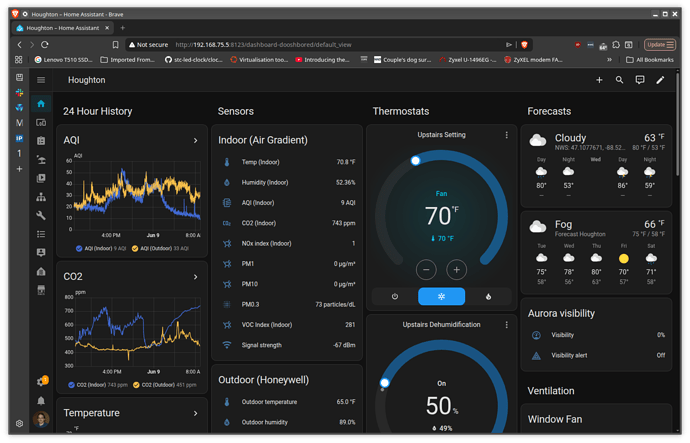Toggle AQI (Indoor) legend checkbox

pos(79,249)
